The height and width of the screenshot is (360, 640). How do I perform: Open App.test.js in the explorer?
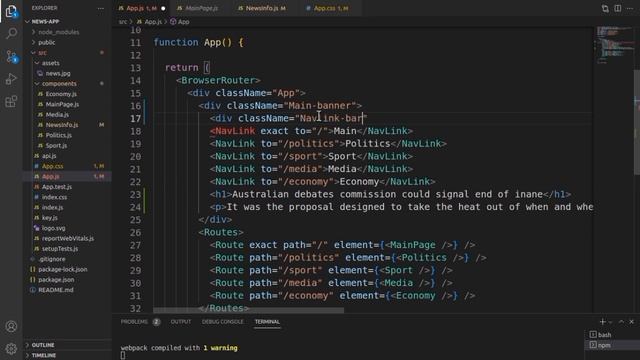pos(57,187)
